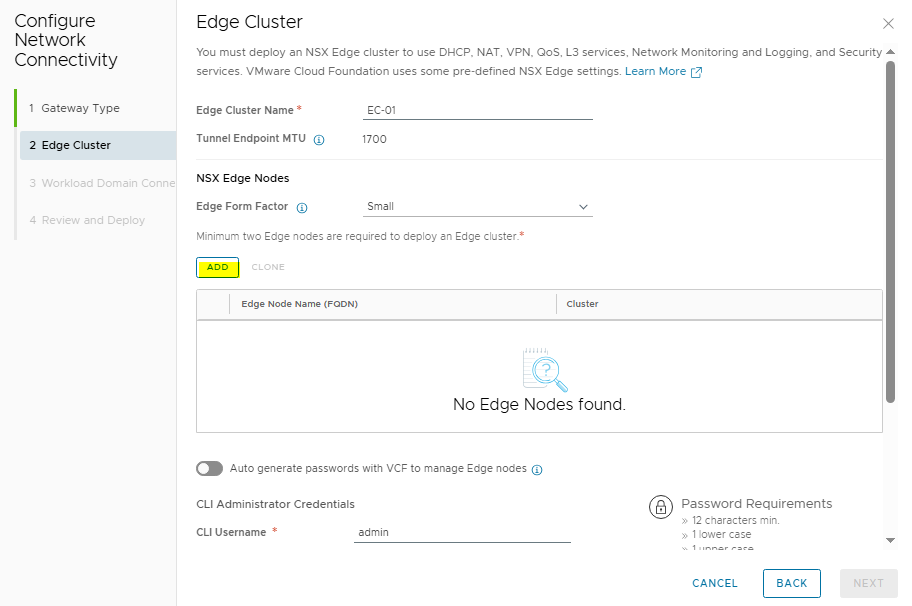Click the padlock Password Requirements icon
Viewport: 912px width, 606px height.
pyautogui.click(x=660, y=507)
